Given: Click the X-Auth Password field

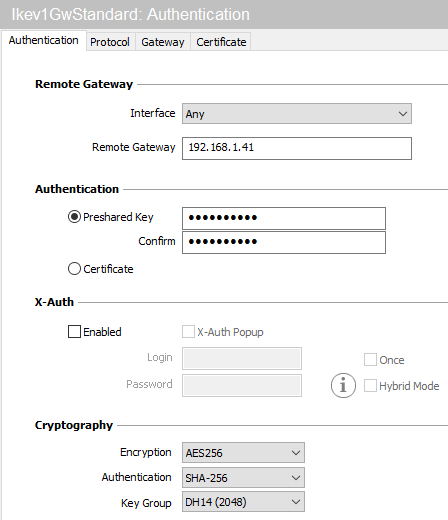Looking at the screenshot, I should (x=242, y=385).
